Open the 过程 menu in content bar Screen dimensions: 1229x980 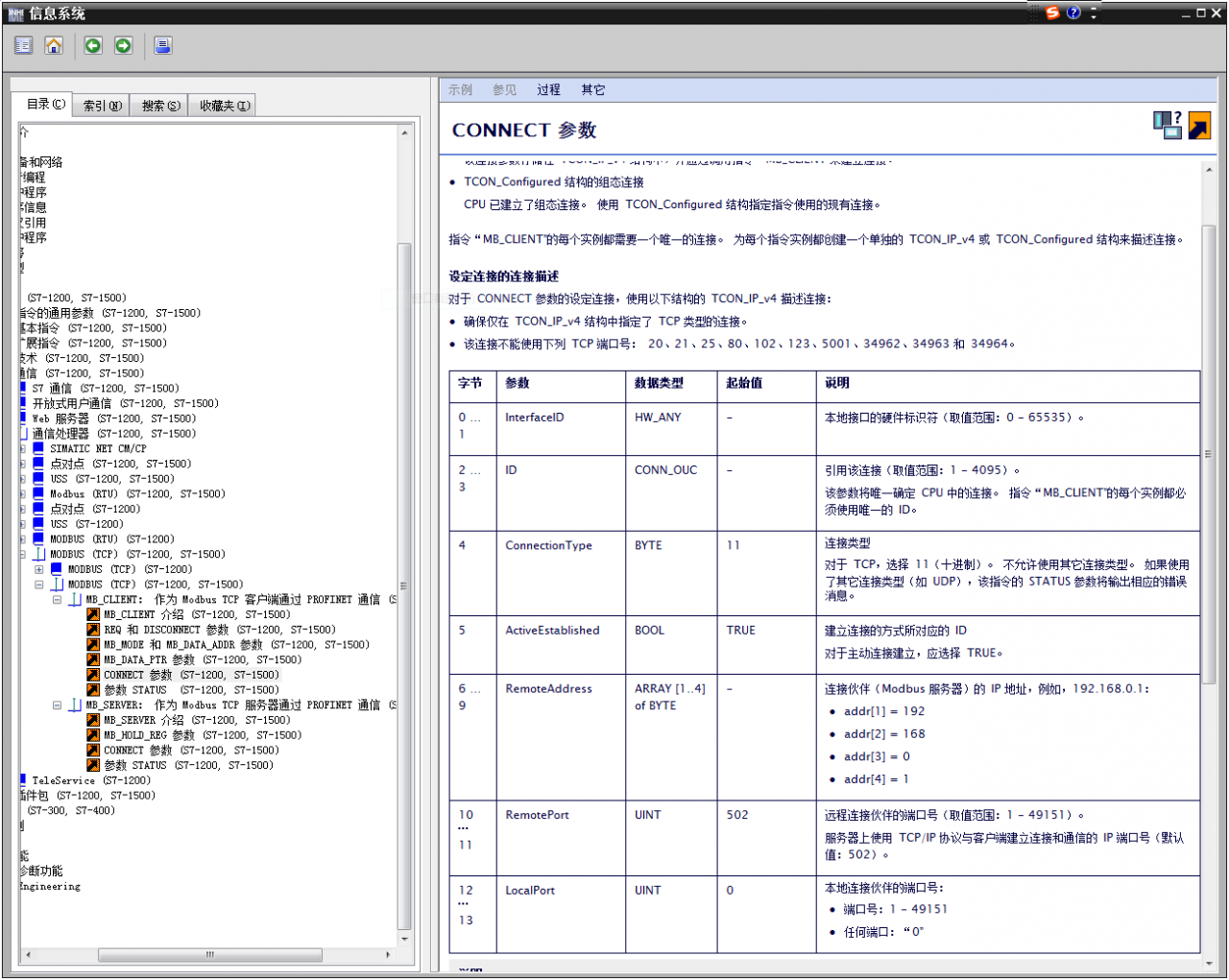(x=548, y=89)
